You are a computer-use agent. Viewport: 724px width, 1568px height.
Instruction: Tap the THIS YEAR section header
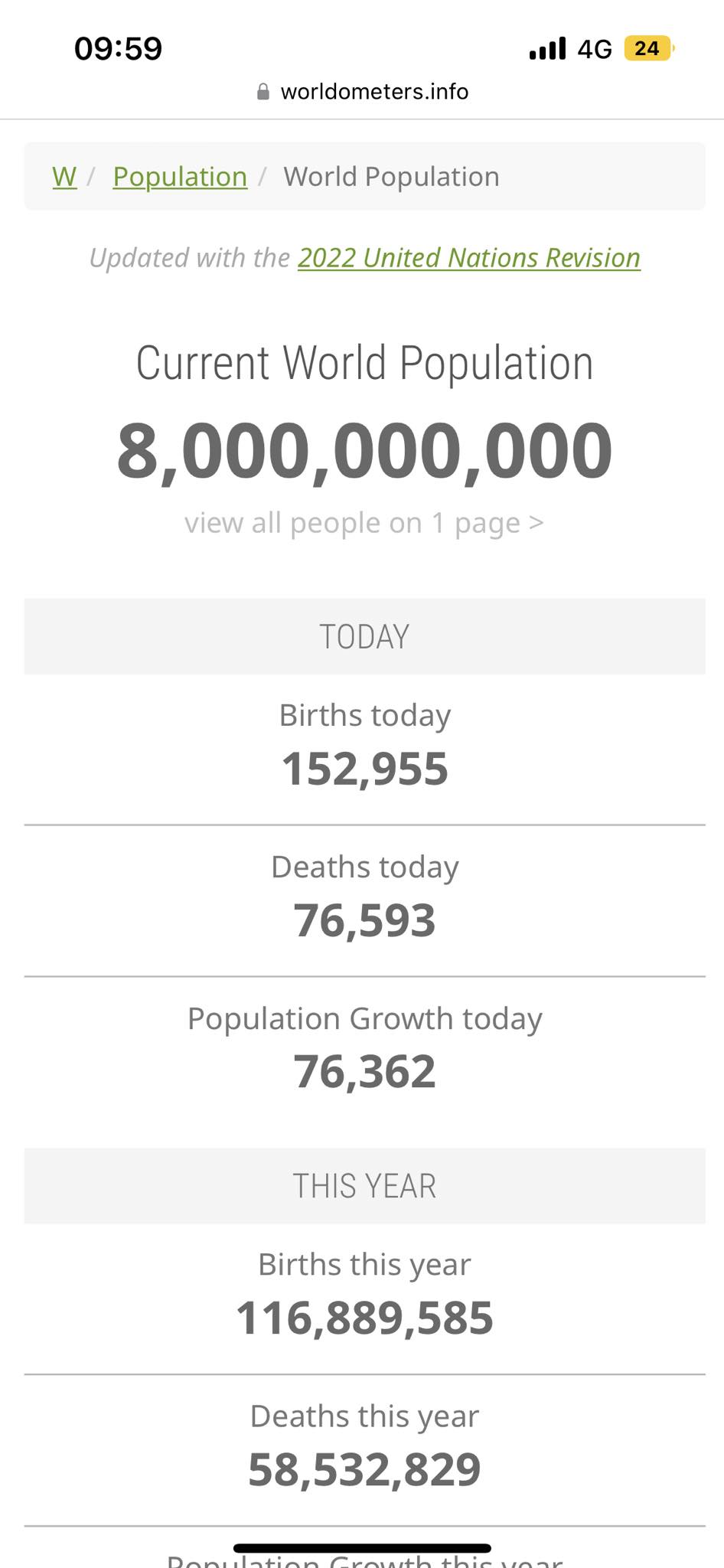(364, 1186)
